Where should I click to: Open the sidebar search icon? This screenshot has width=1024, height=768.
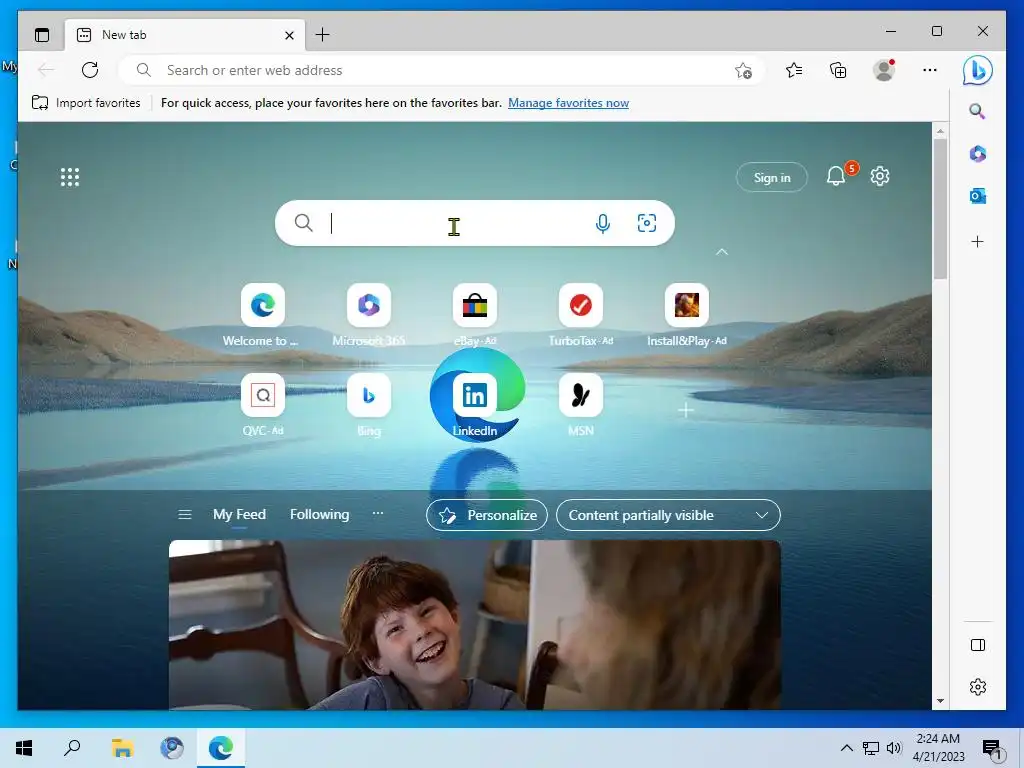click(977, 111)
